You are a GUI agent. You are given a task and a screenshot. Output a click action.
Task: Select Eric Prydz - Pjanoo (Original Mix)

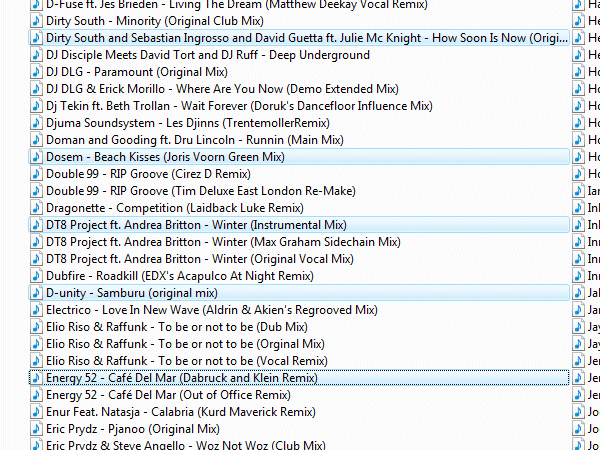(x=133, y=429)
